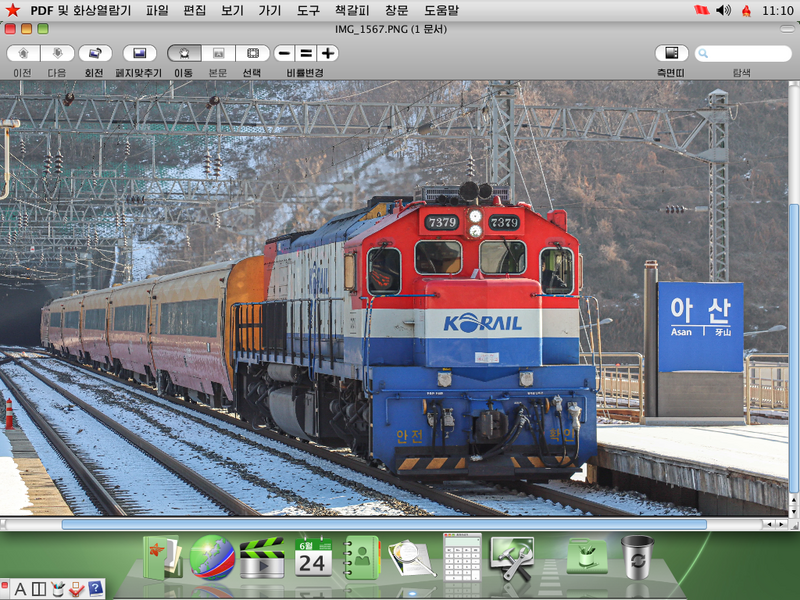Rotate the image with 회전 button

pos(95,53)
